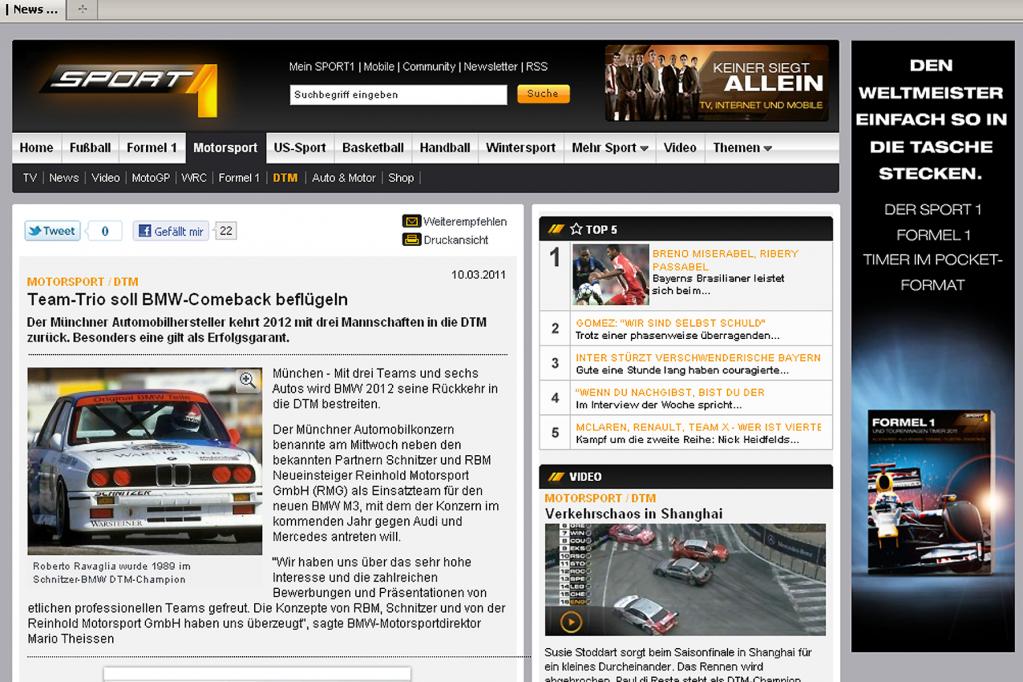Open McLaren, Renault, Team X article
This screenshot has width=1023, height=682.
698,427
